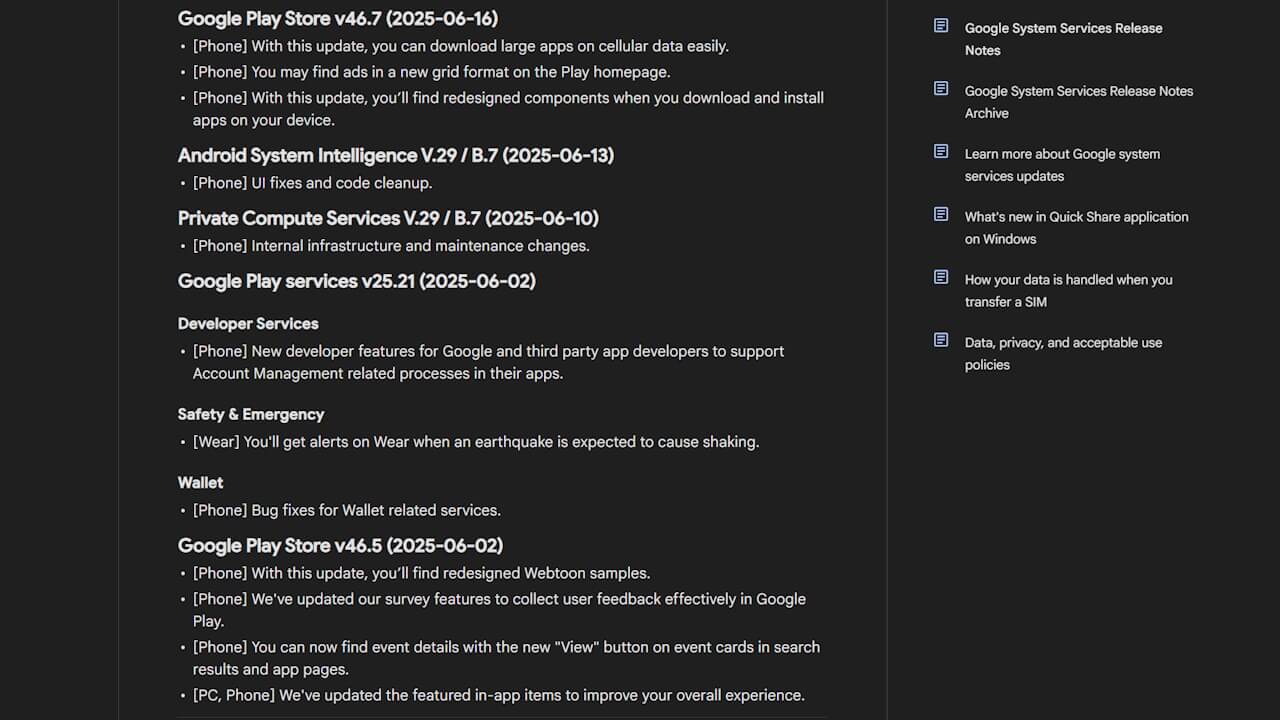Click document icon beside Data, privacy, acceptable use
1280x720 pixels.
tap(941, 340)
